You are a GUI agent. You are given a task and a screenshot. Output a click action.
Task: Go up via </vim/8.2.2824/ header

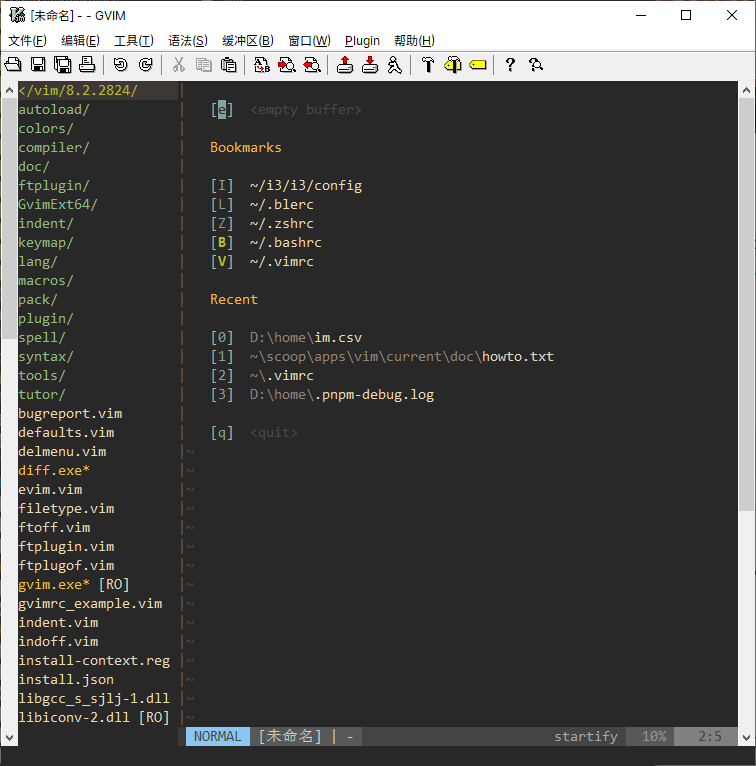78,90
